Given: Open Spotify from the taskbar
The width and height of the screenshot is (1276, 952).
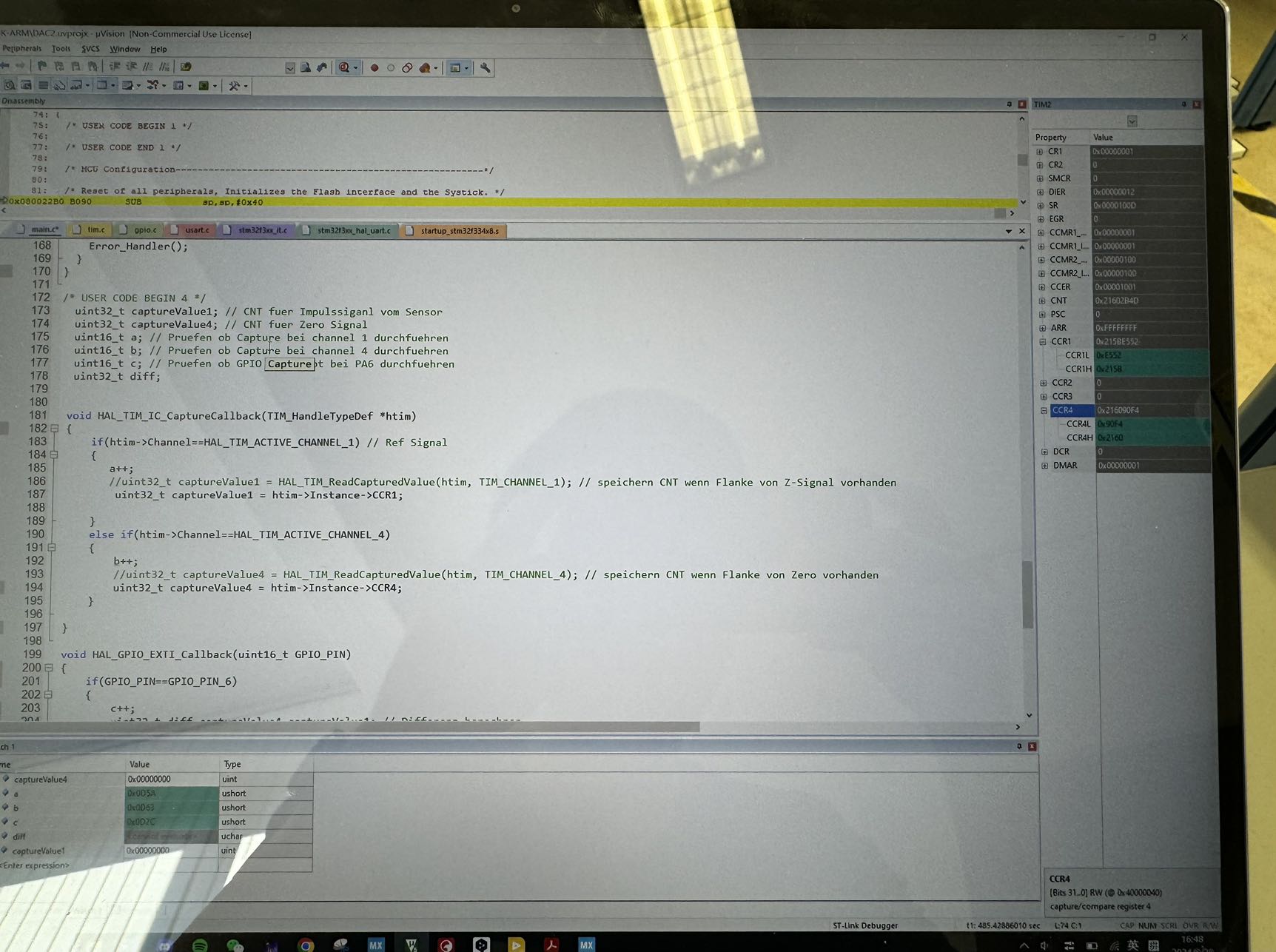Looking at the screenshot, I should tap(200, 945).
